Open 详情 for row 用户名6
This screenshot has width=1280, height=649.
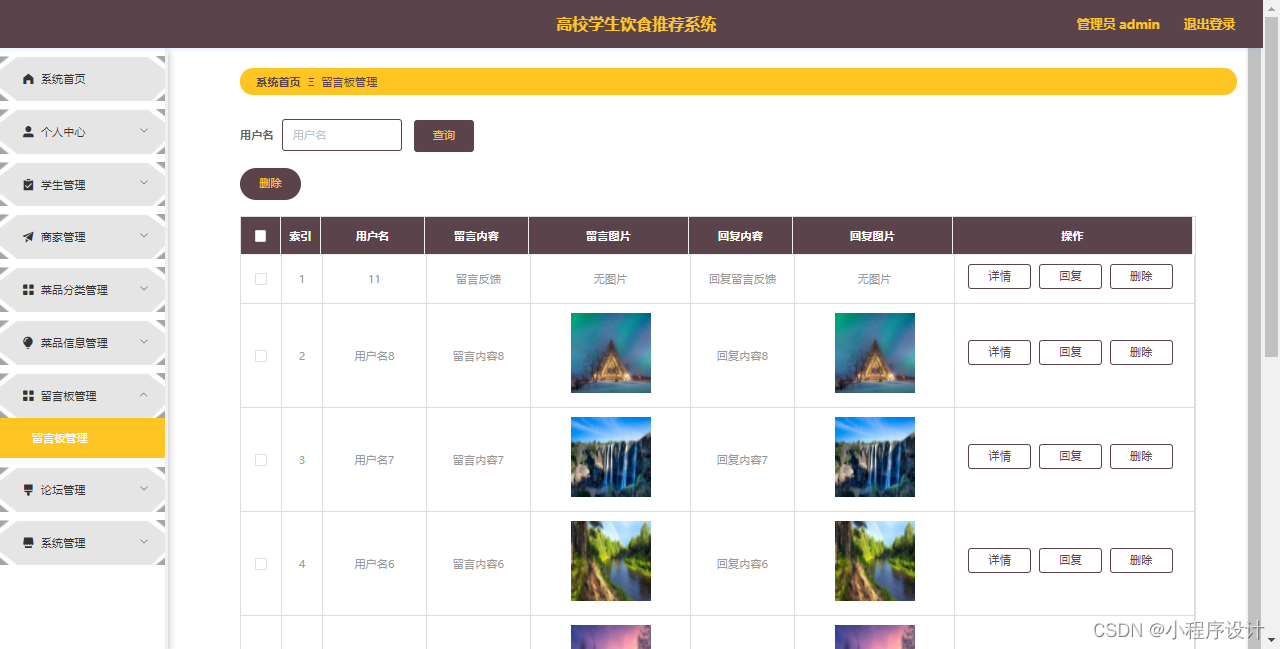coord(999,561)
